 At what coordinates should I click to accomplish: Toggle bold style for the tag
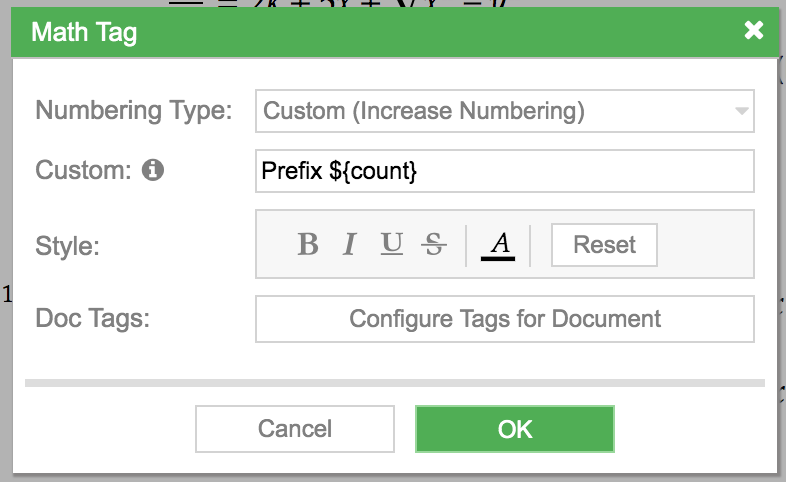point(308,245)
